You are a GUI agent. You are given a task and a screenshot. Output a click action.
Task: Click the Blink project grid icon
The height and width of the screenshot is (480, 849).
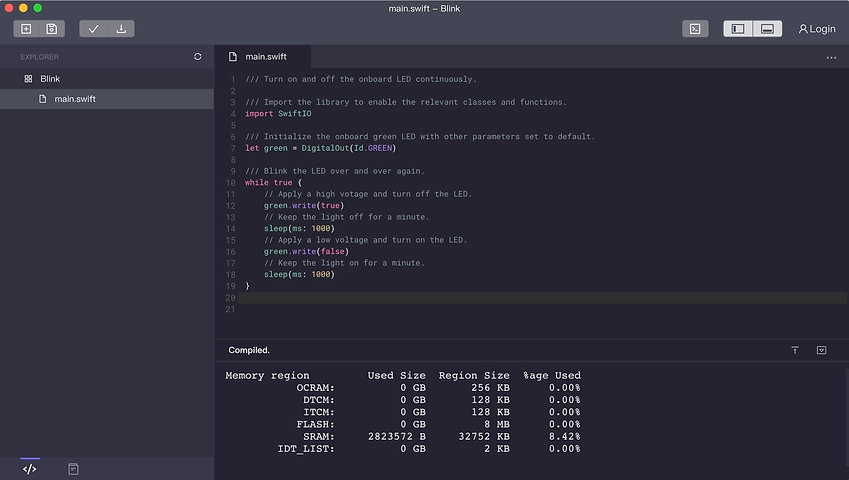28,79
